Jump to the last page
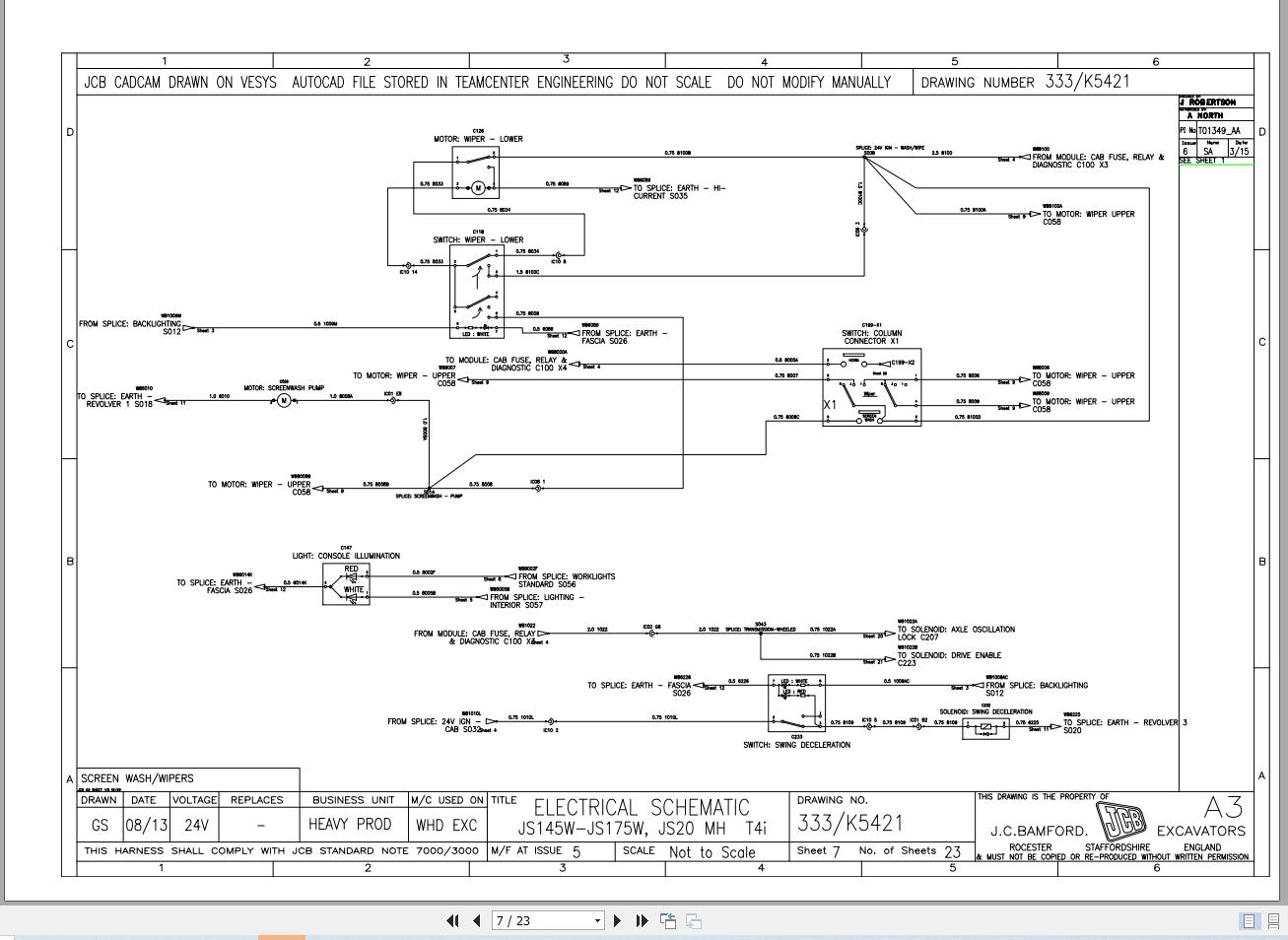This screenshot has width=1288, height=940. coord(642,920)
